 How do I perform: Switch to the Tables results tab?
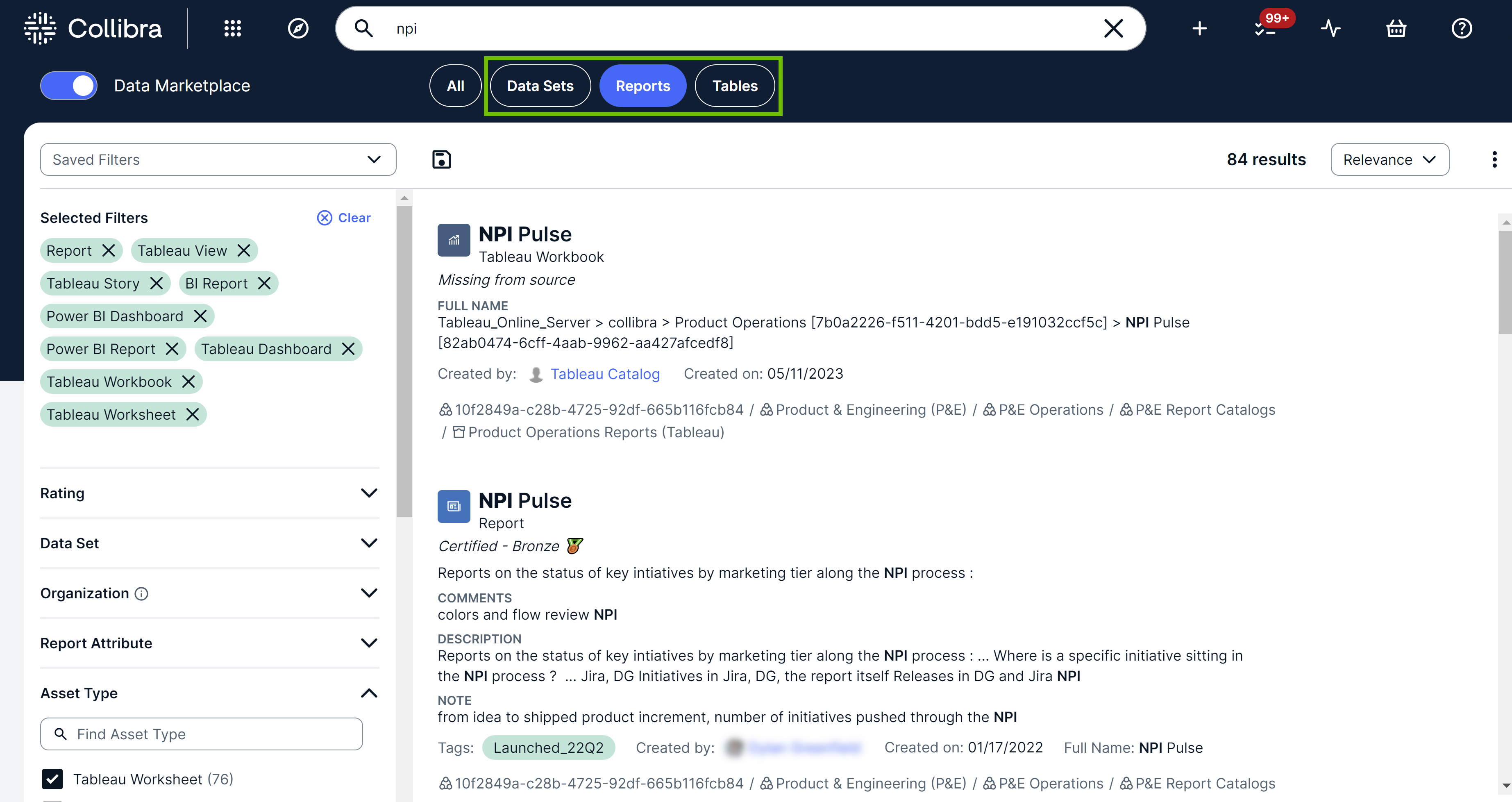pos(734,85)
